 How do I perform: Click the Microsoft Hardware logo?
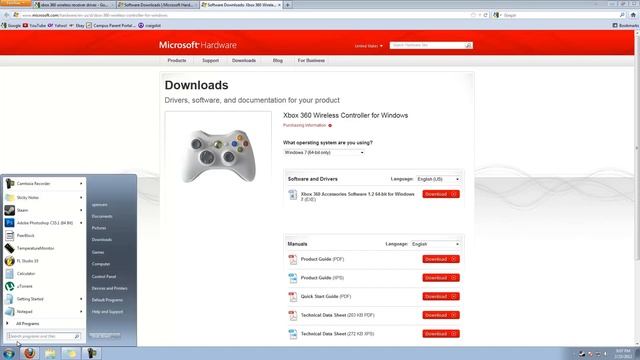pos(198,45)
